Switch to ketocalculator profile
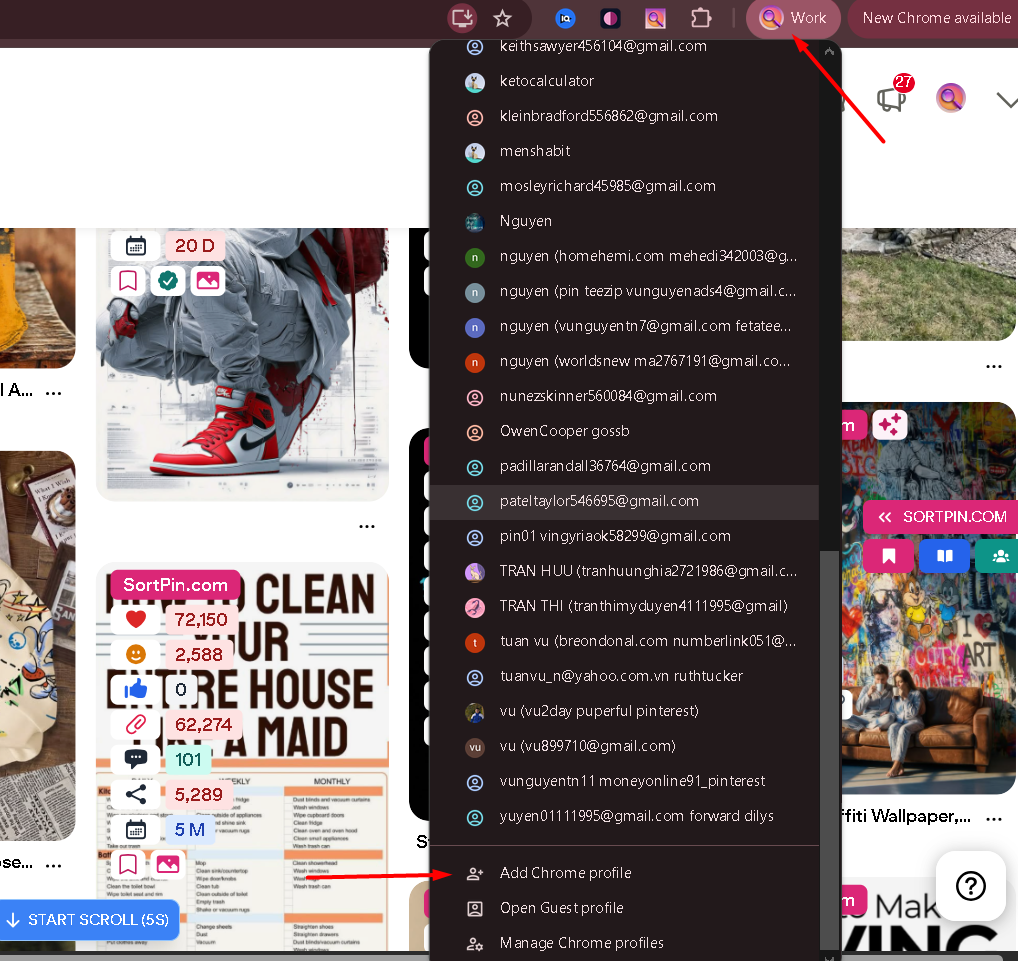1018x961 pixels. coord(624,81)
